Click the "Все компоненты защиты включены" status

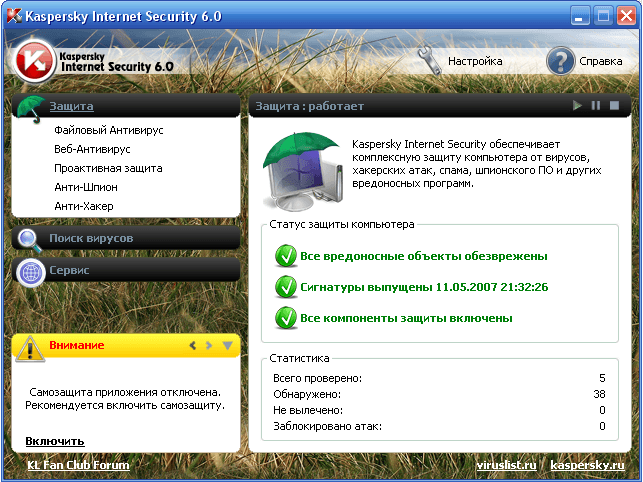pos(406,318)
